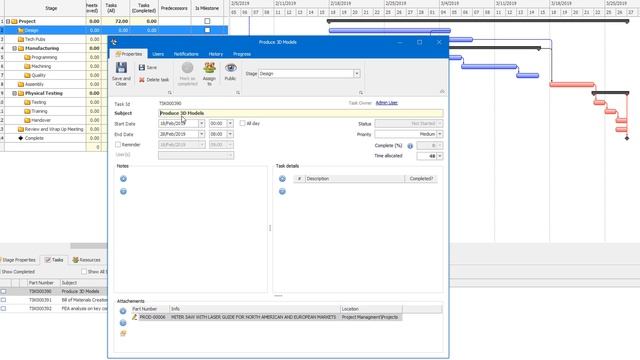Tick the checkbox for task TSK000392
This screenshot has width=640, height=360.
point(4,309)
